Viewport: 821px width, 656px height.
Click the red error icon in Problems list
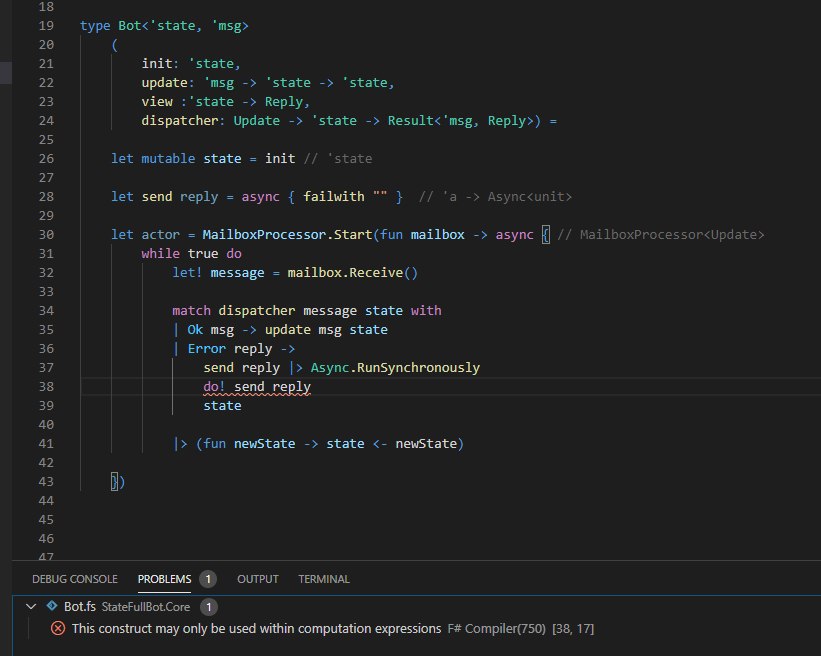(58, 629)
